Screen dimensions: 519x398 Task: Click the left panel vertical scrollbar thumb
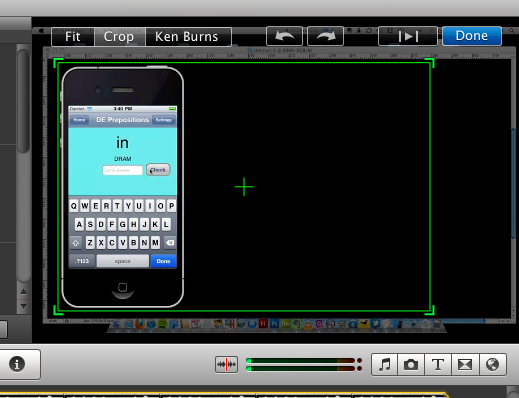(x=23, y=101)
